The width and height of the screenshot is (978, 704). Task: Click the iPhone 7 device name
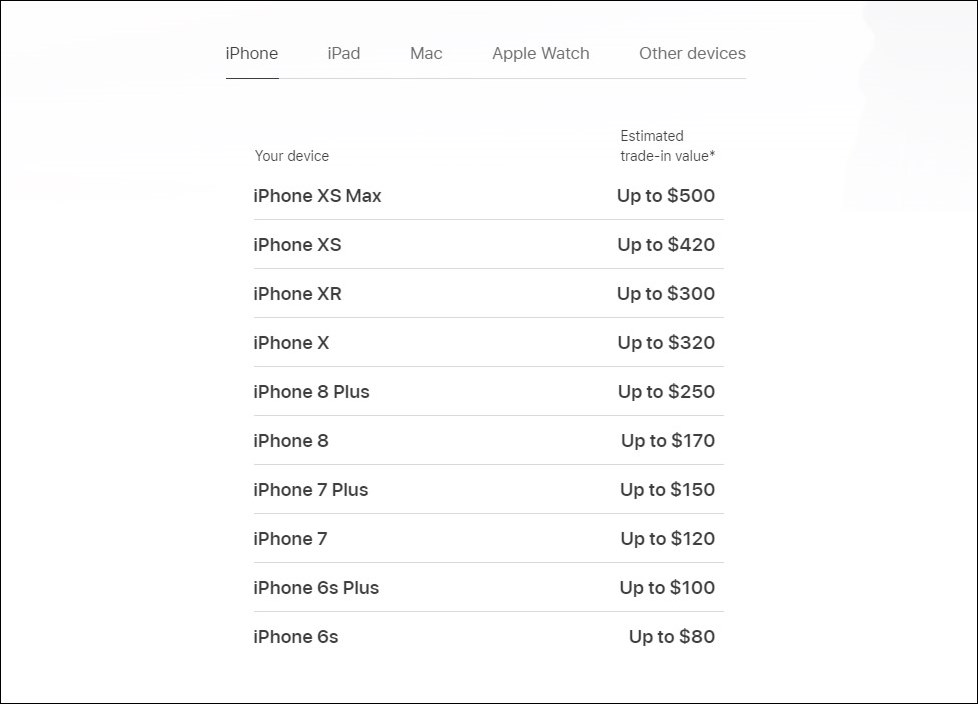coord(290,539)
